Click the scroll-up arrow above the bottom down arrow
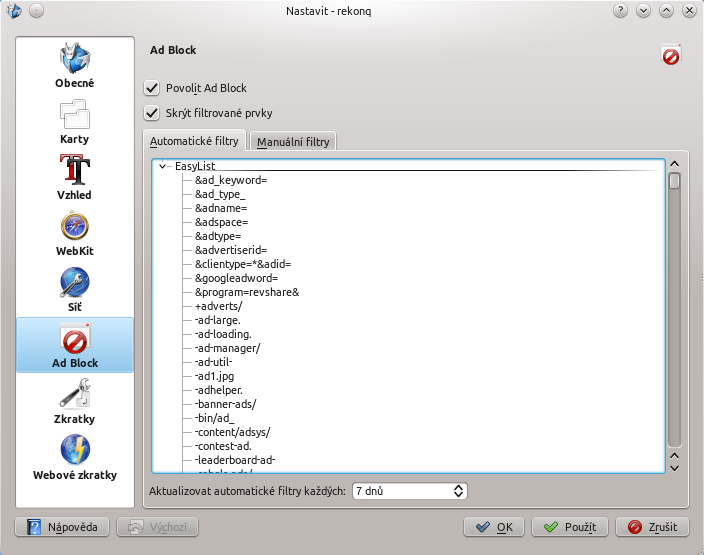The image size is (704, 555). [674, 456]
